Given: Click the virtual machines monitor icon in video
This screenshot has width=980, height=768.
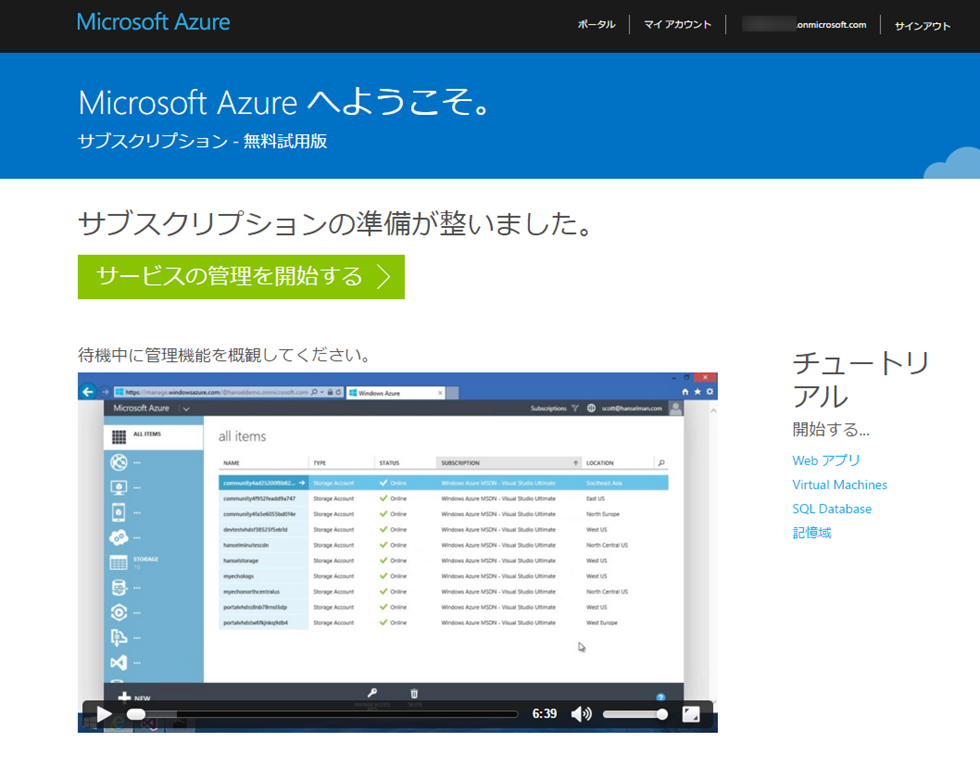Looking at the screenshot, I should [119, 487].
